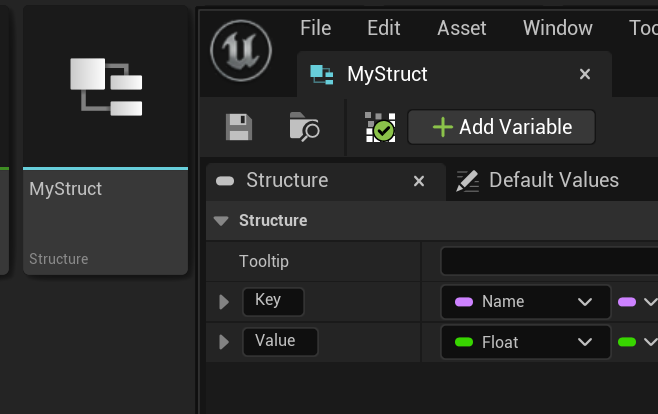Click the Browse to asset icon
The height and width of the screenshot is (414, 658).
304,127
